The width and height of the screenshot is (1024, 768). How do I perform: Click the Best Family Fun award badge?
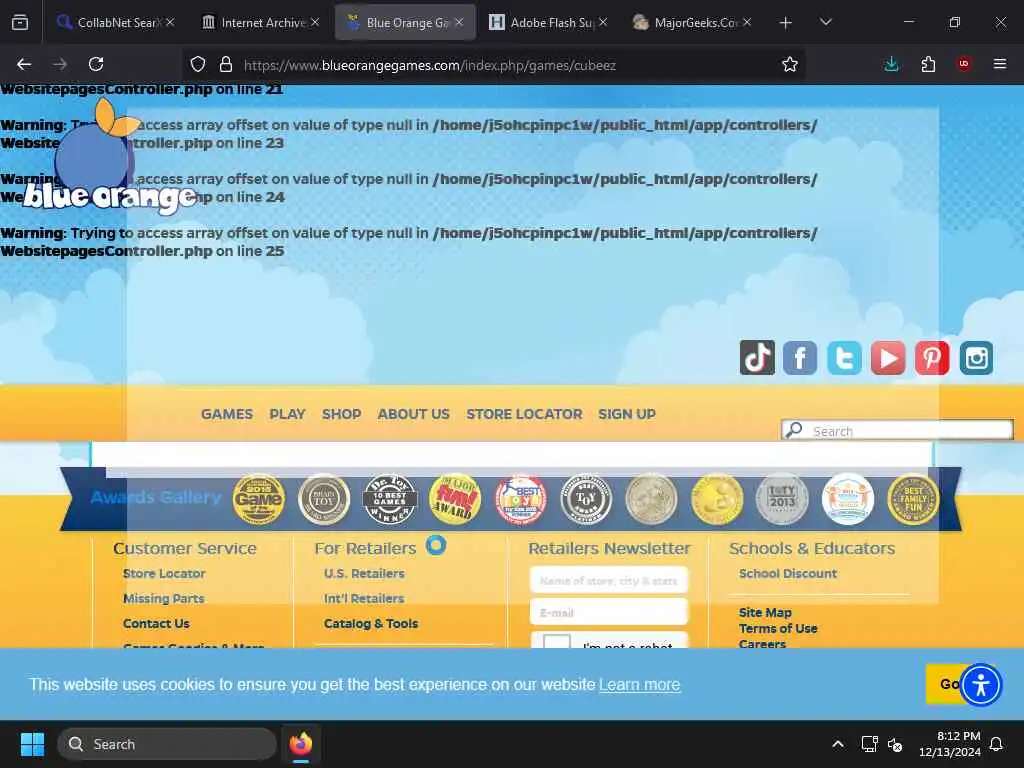pos(913,499)
